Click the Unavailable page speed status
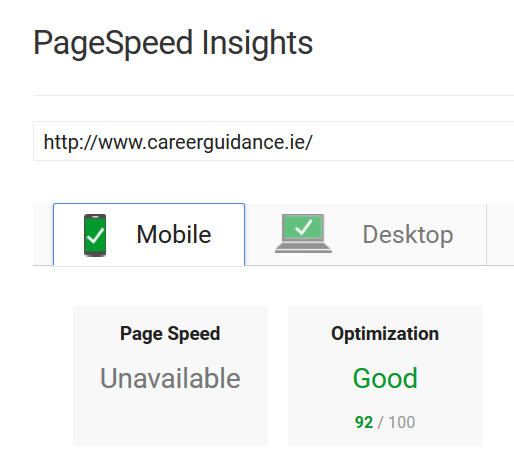Screen dimensions: 514x470 click(170, 378)
